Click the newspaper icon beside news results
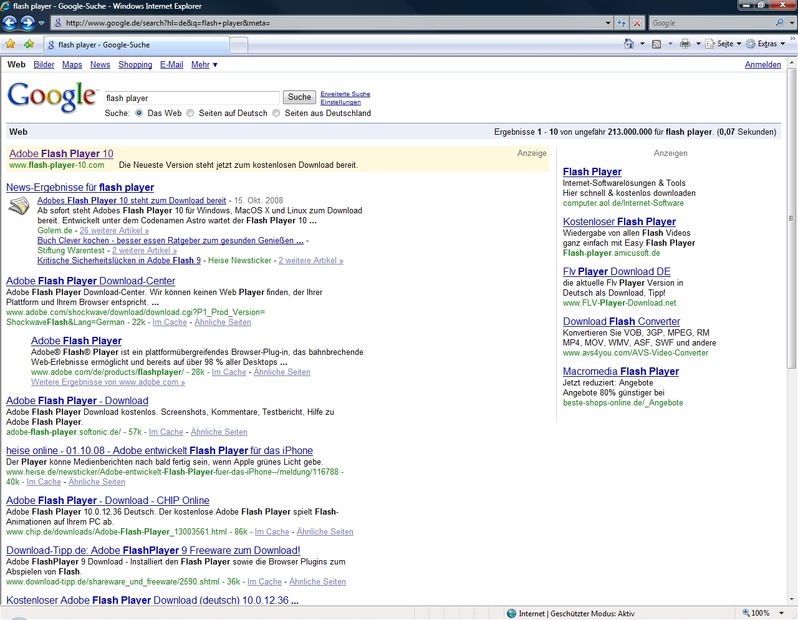This screenshot has width=798, height=620. [x=19, y=206]
